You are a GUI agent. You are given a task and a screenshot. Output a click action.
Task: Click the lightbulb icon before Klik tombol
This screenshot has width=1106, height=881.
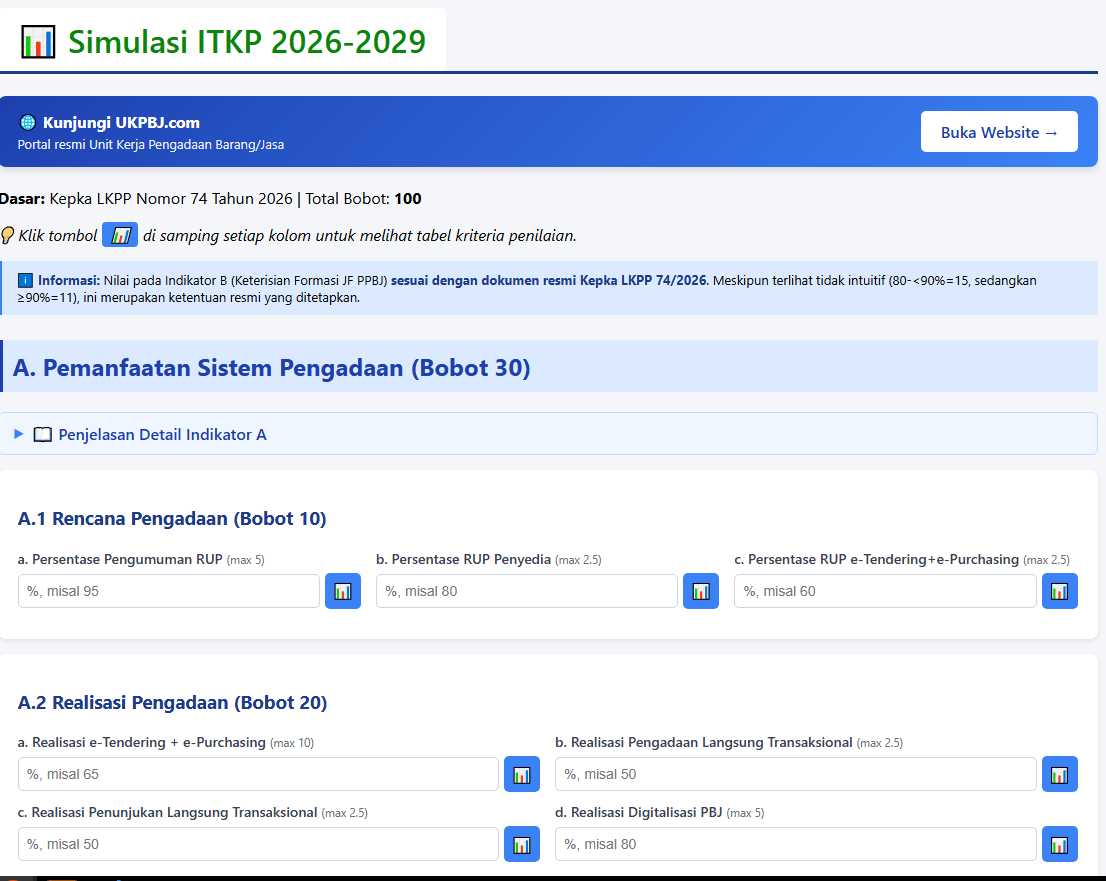point(7,236)
